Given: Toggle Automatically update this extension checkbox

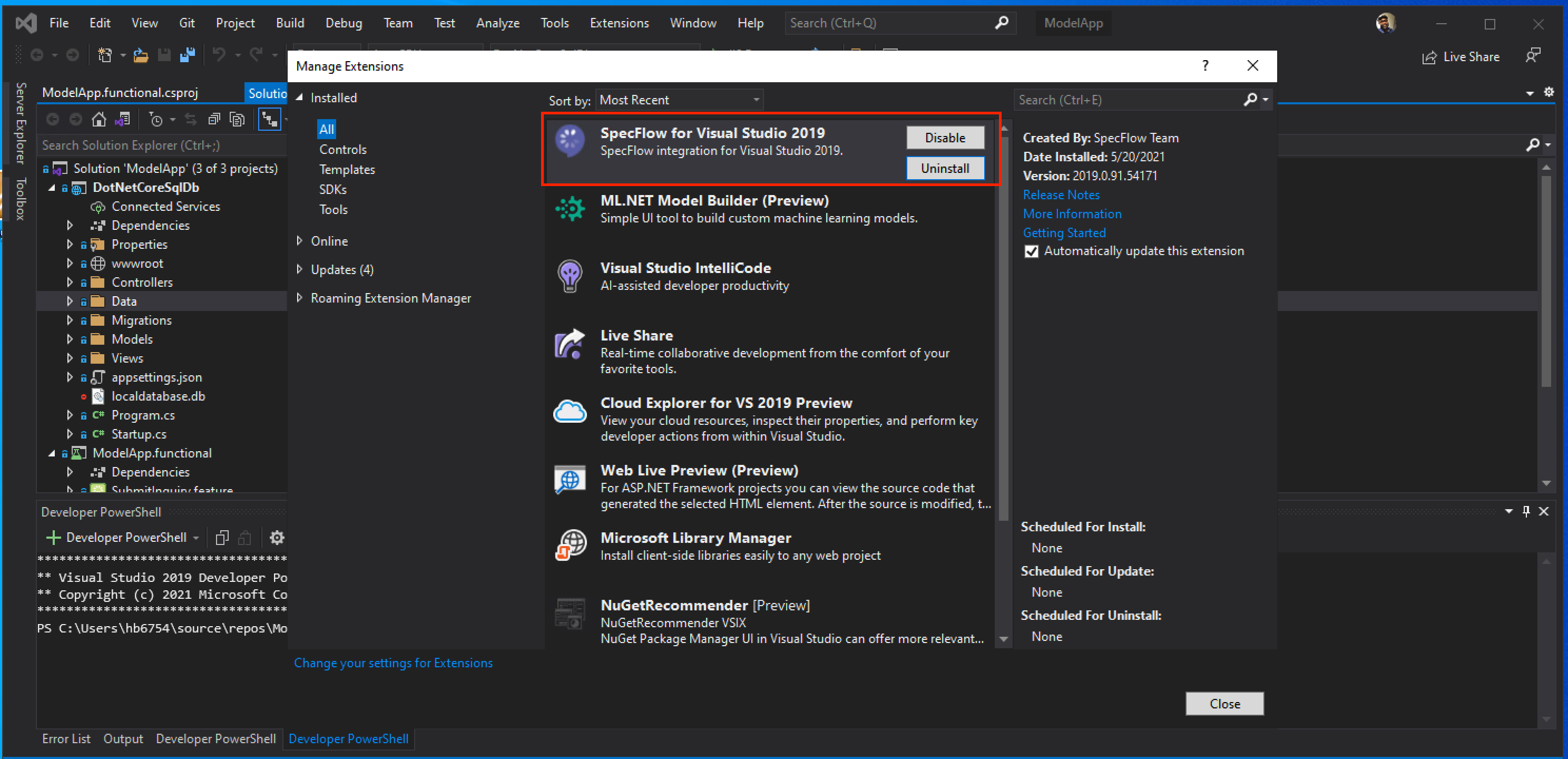Looking at the screenshot, I should tap(1031, 251).
